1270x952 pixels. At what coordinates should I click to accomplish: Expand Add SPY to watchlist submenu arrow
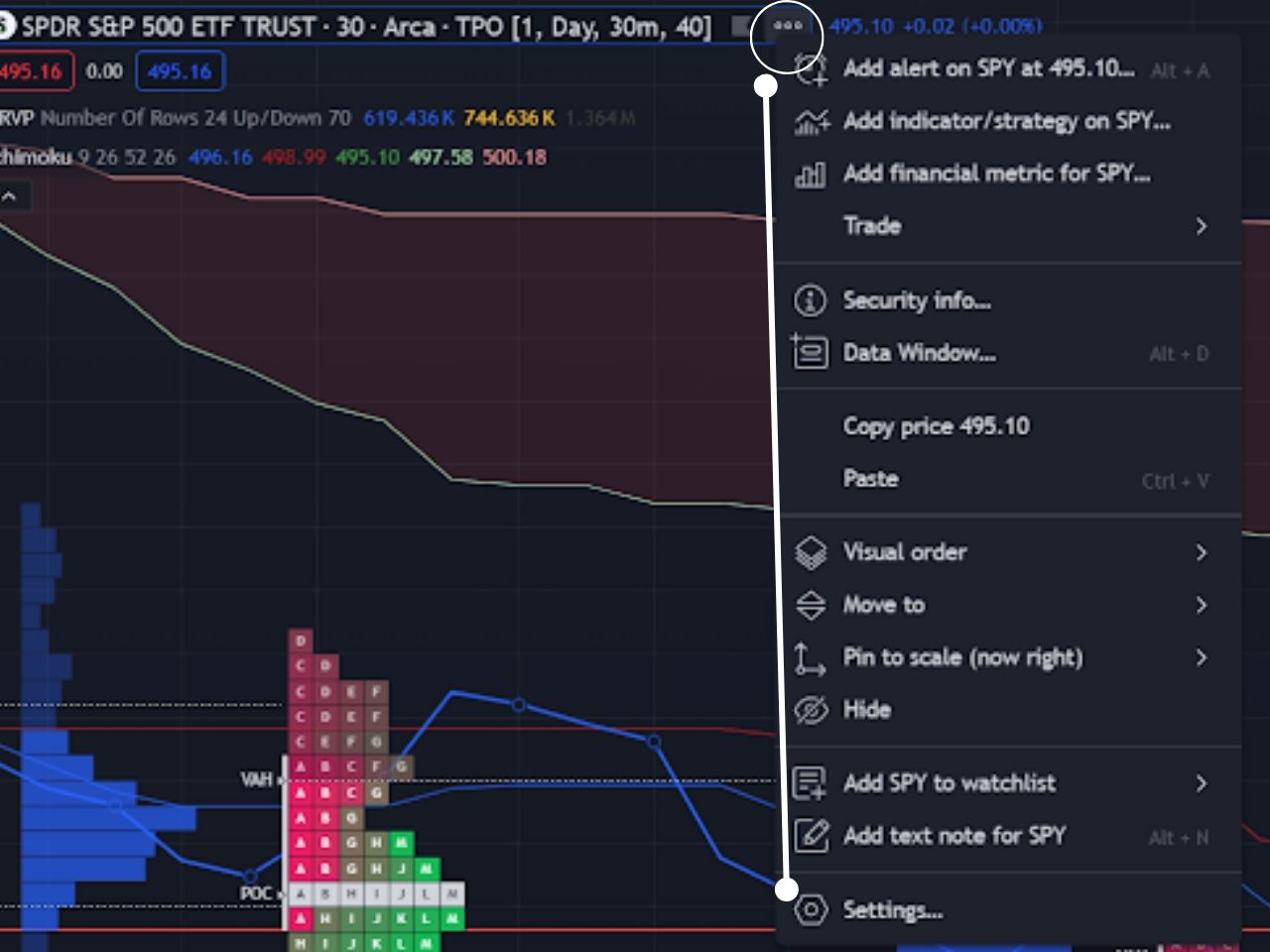1202,783
